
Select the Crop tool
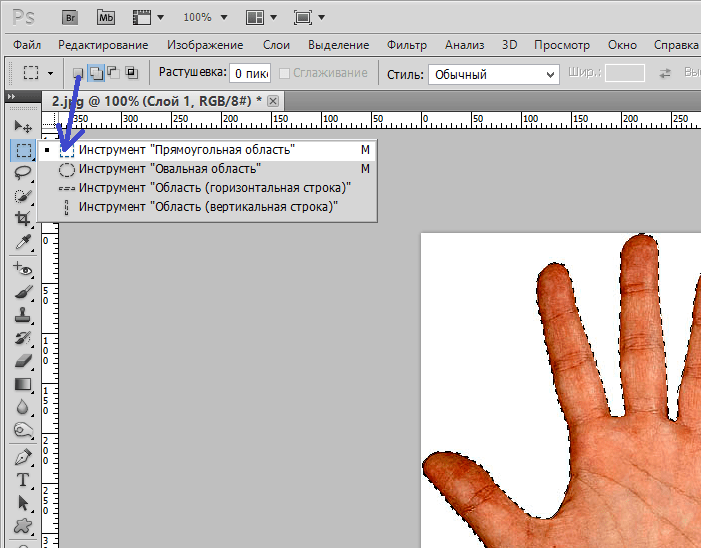coord(23,219)
